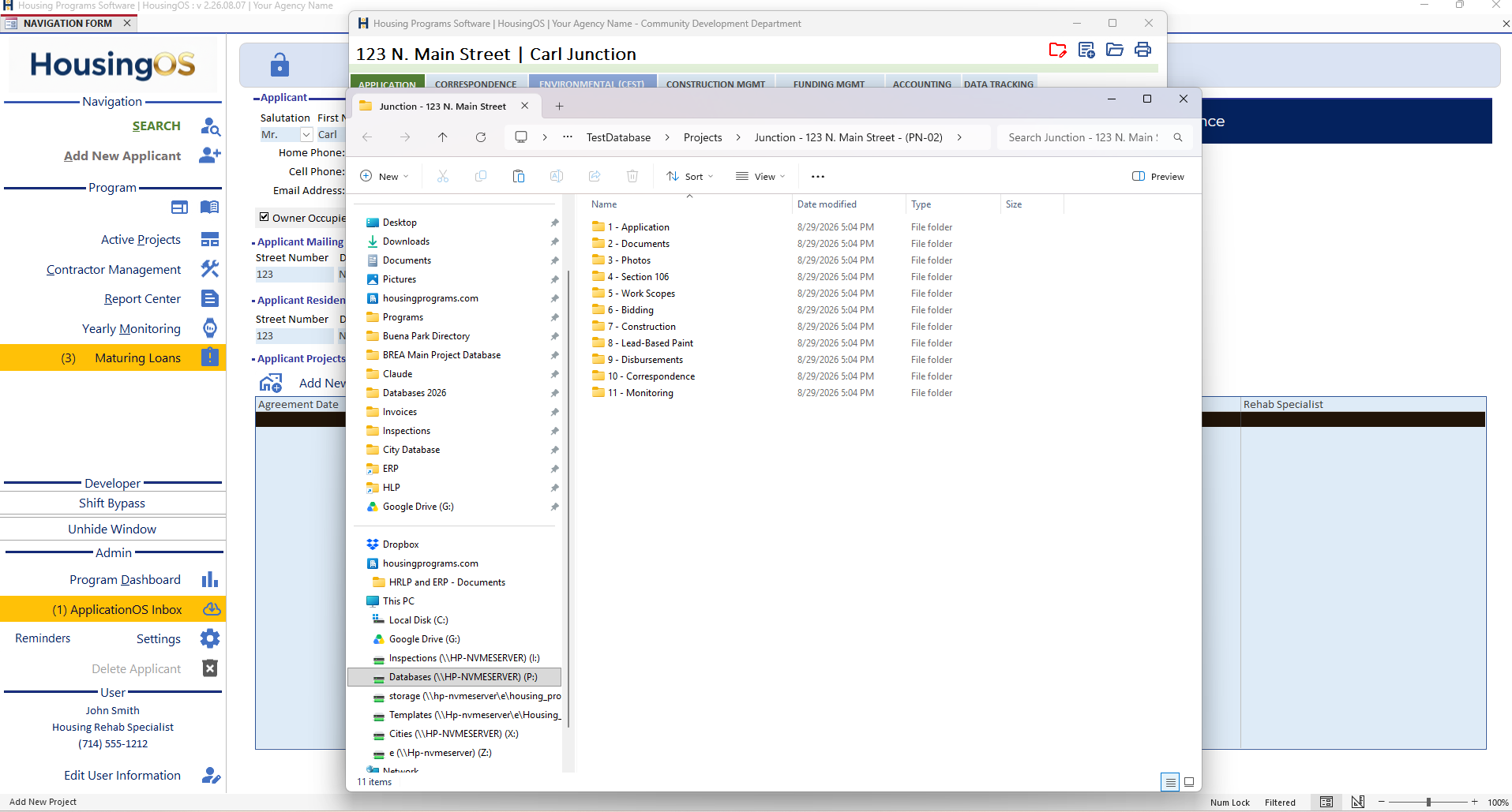Screen dimensions: 1512x812
Task: Click the printer icon in project header
Action: (x=1142, y=51)
